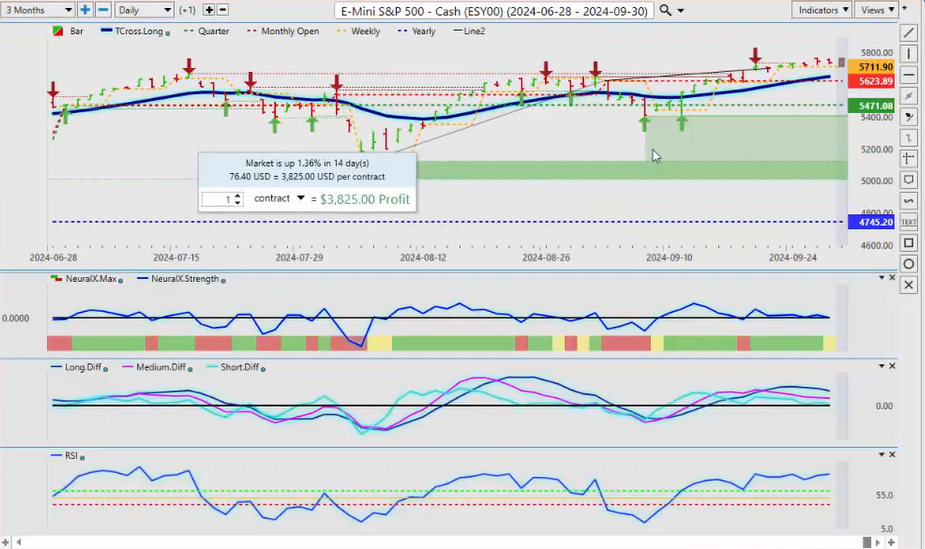Zoom out time range with blue minus

(103, 10)
